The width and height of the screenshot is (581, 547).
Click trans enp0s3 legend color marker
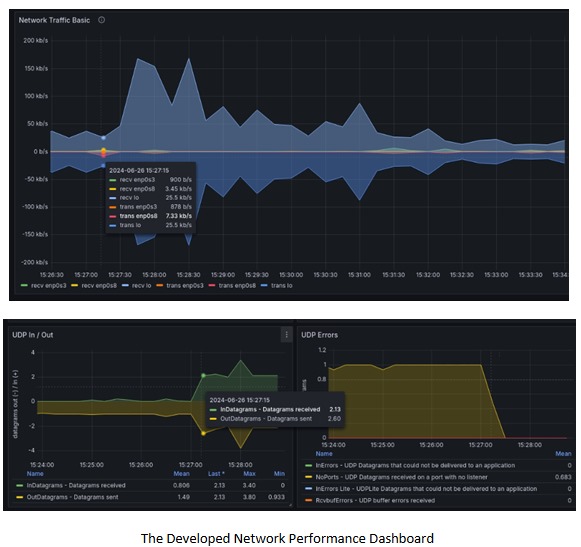coord(160,285)
